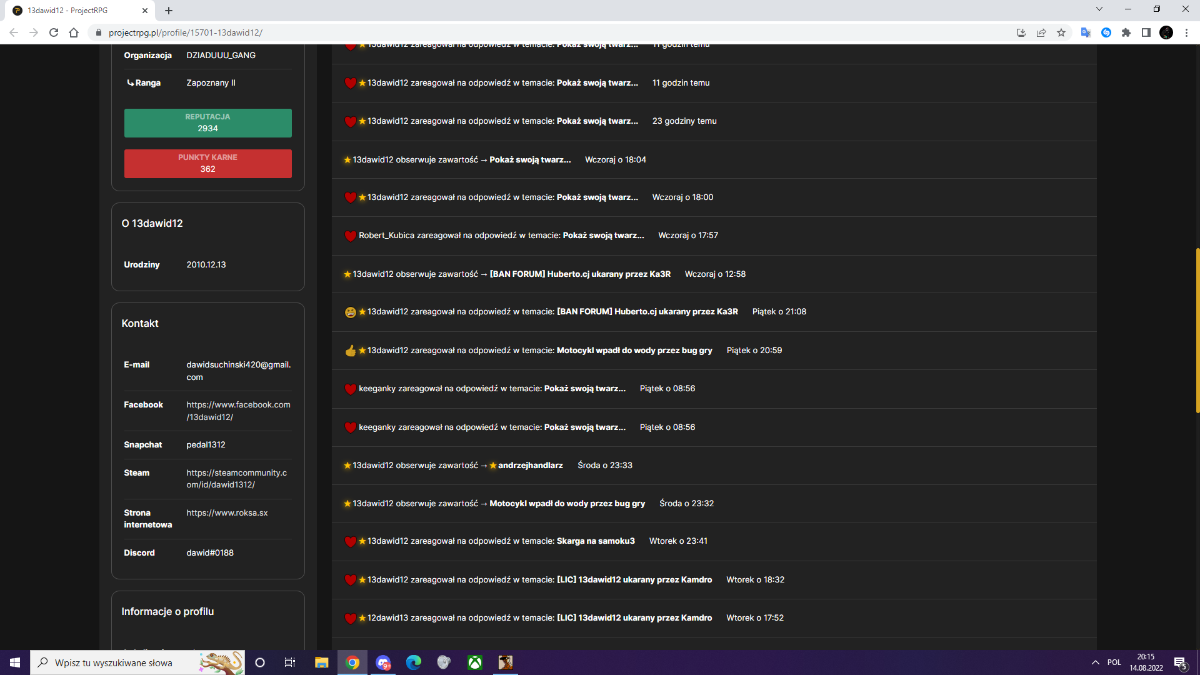Open andrzejhandlarz profile link

(530, 465)
